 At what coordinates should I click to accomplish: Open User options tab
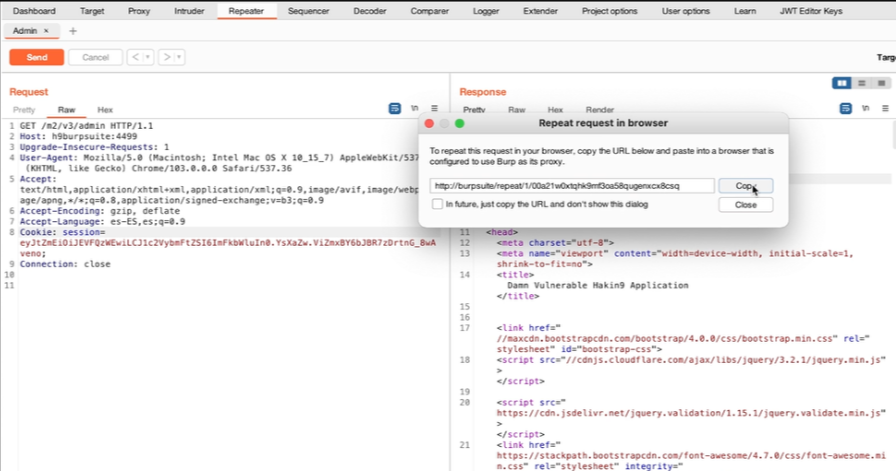click(x=686, y=11)
